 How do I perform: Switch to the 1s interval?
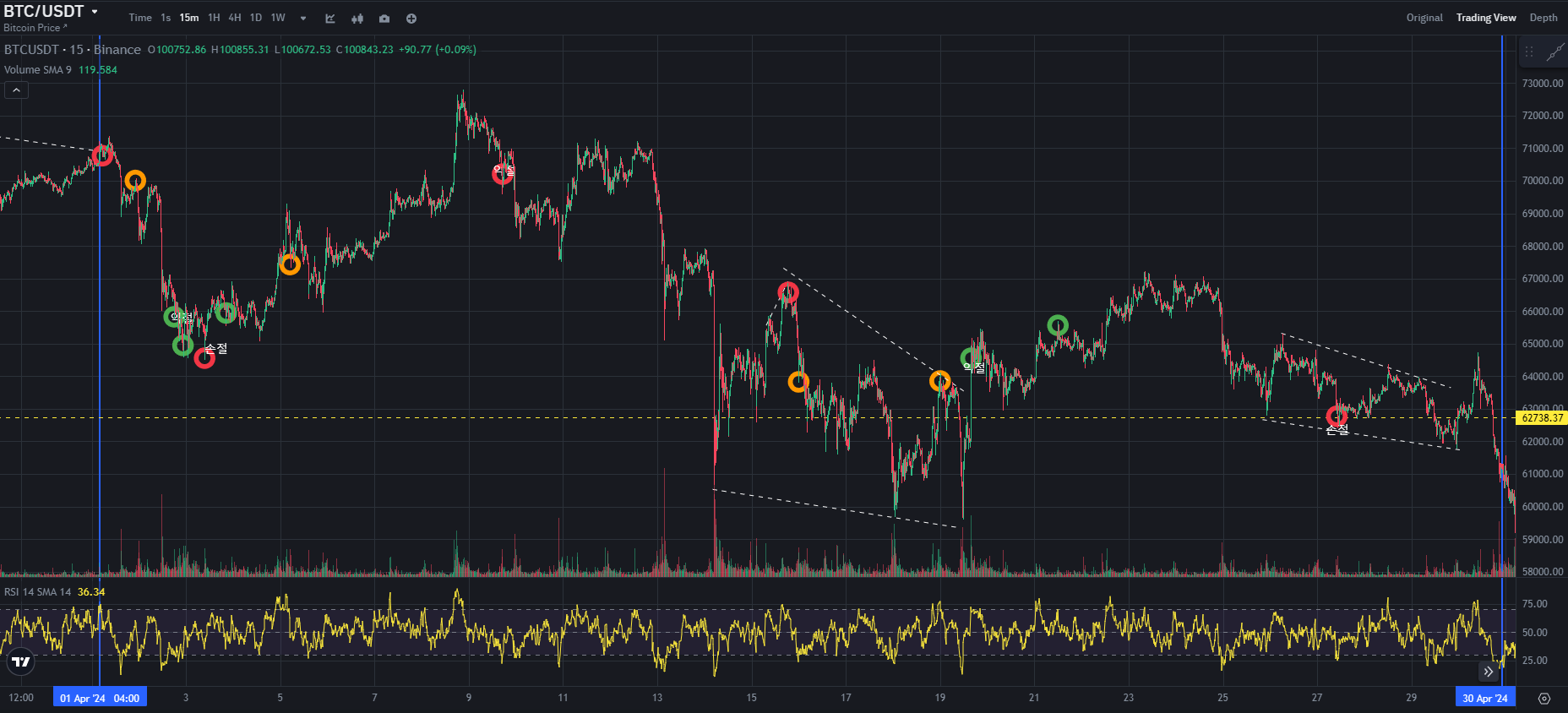(166, 18)
